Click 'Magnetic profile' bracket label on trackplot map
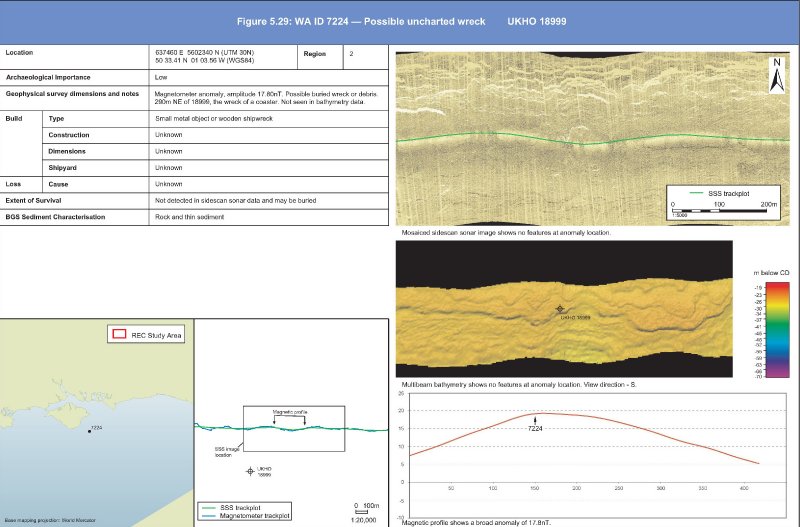 [x=290, y=412]
